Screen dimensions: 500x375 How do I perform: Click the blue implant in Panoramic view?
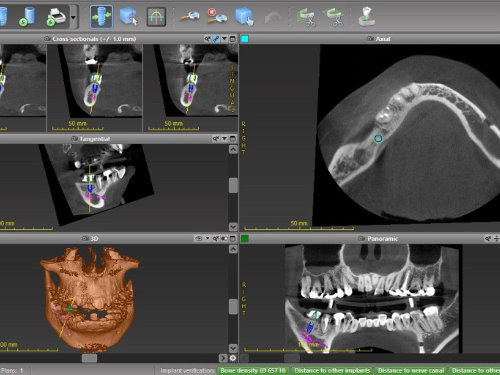(310, 328)
